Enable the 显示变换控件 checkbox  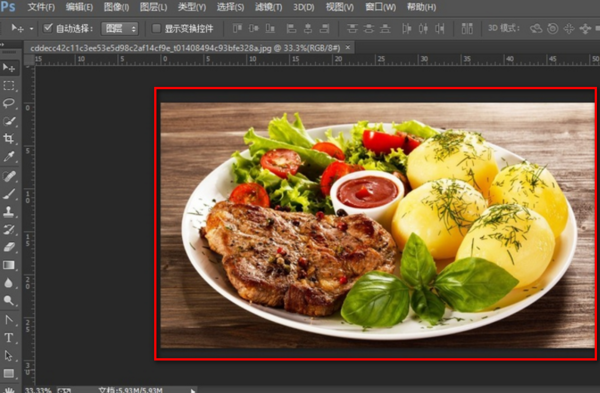[156, 28]
